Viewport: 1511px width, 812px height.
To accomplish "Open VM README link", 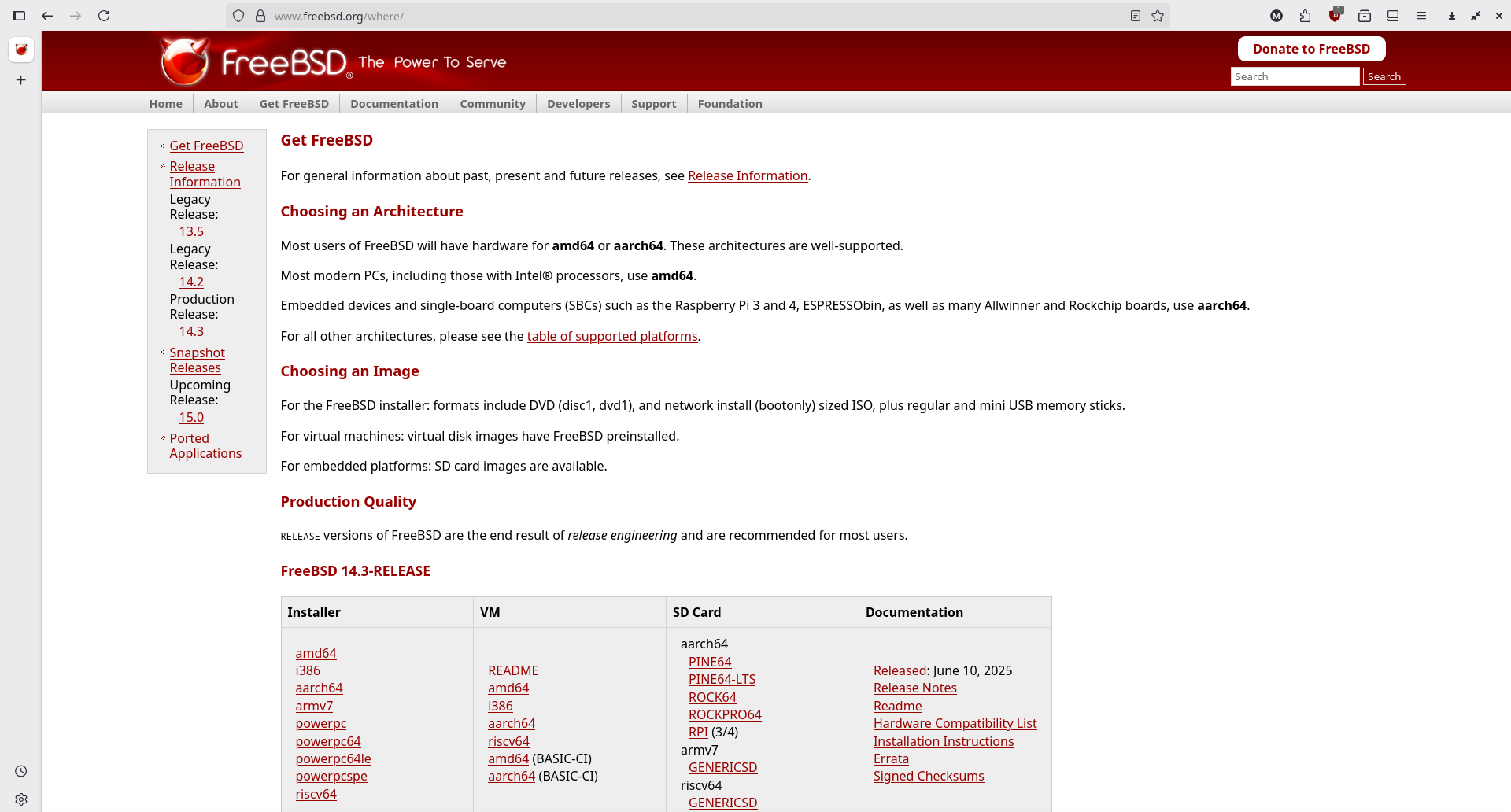I will coord(513,670).
